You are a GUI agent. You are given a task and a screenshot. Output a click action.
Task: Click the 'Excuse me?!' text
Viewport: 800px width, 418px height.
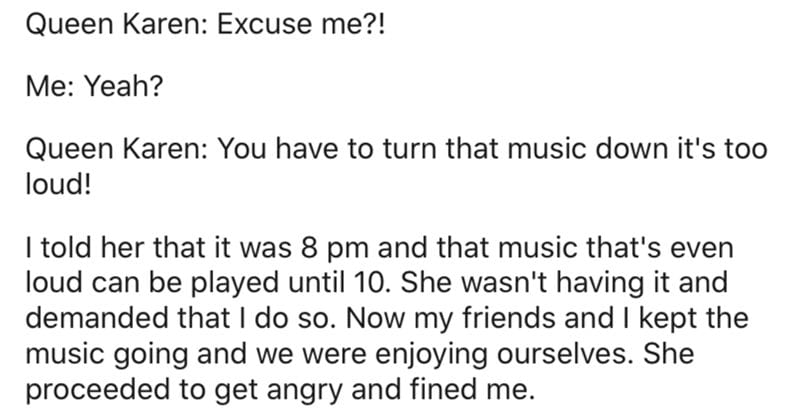click(301, 24)
